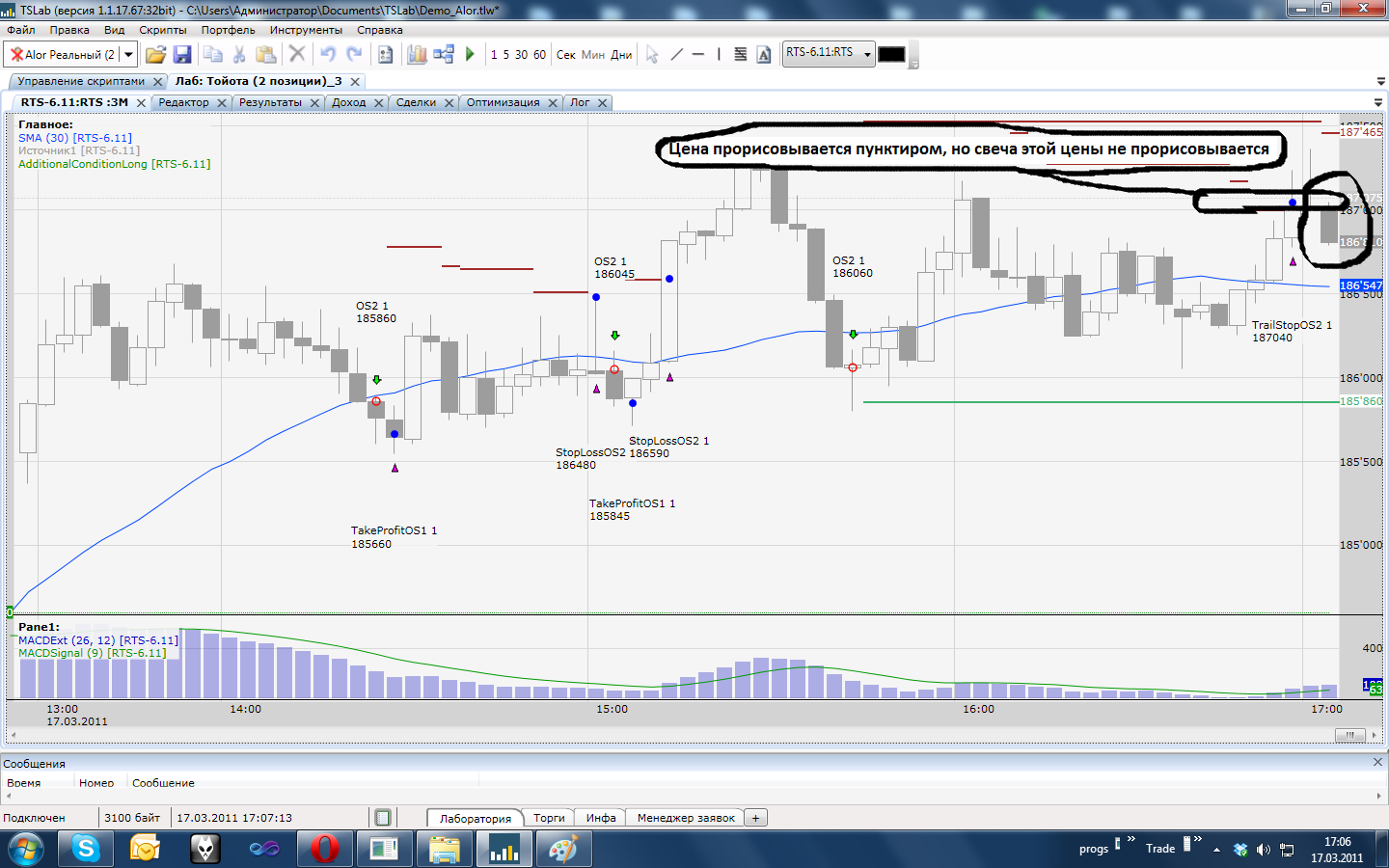Open the RTS-6.11:RTS instrument dropdown
Viewport: 1389px width, 868px height.
(867, 54)
